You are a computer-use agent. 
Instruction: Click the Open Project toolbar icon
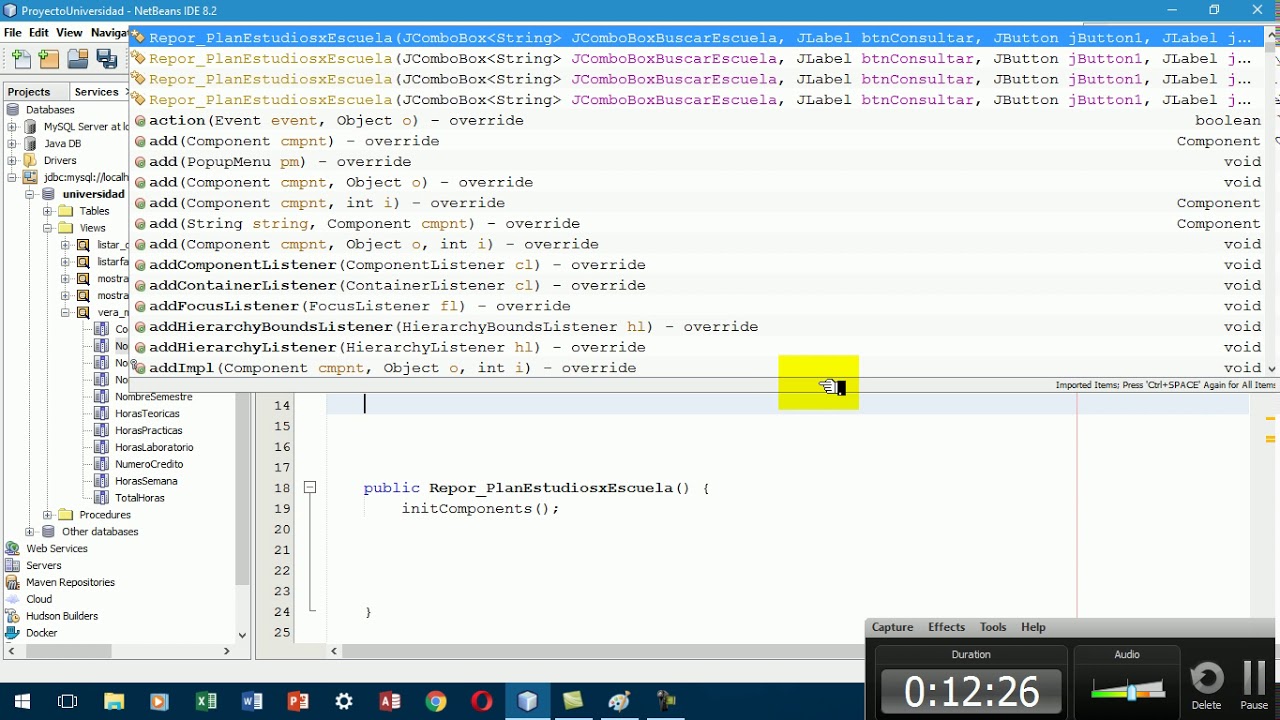[x=78, y=60]
